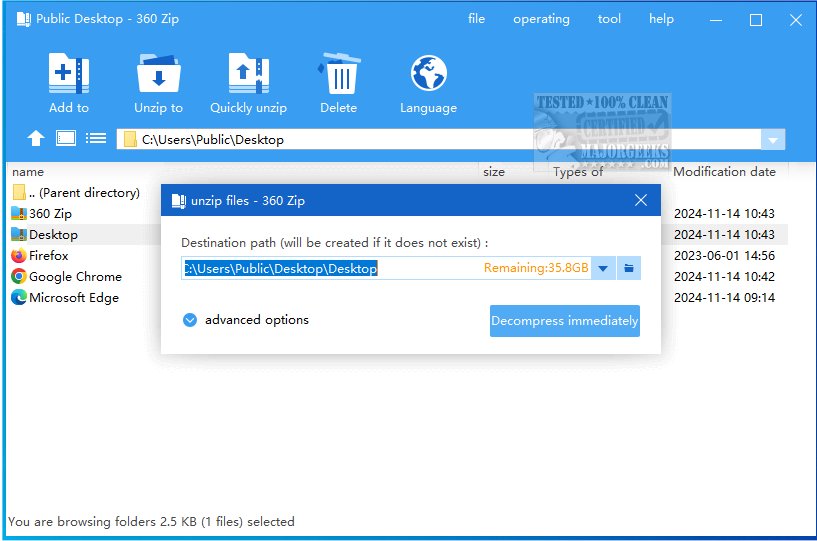
Task: Click Decompress immediately button
Action: pos(565,321)
